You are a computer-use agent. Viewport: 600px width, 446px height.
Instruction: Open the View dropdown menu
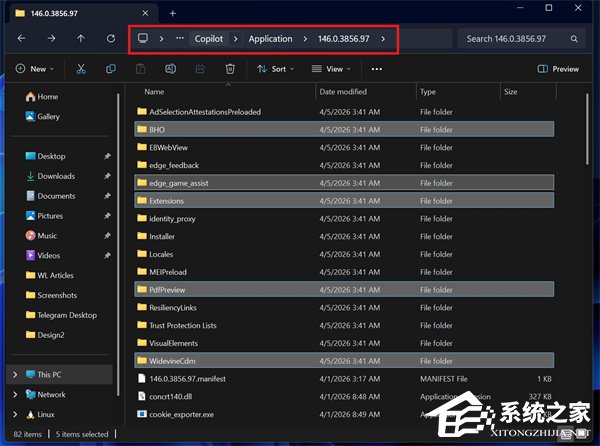pos(331,69)
